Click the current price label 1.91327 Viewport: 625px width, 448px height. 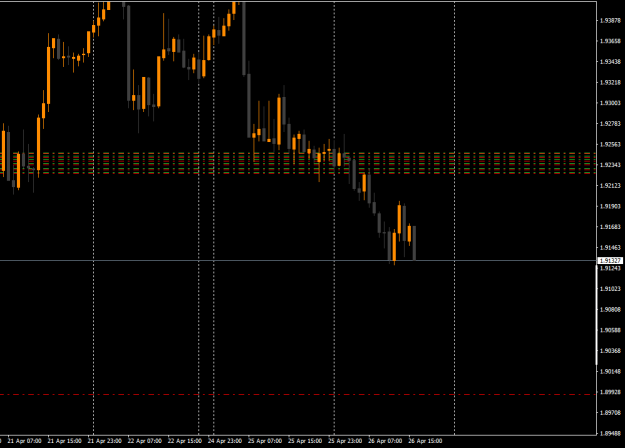(x=610, y=261)
